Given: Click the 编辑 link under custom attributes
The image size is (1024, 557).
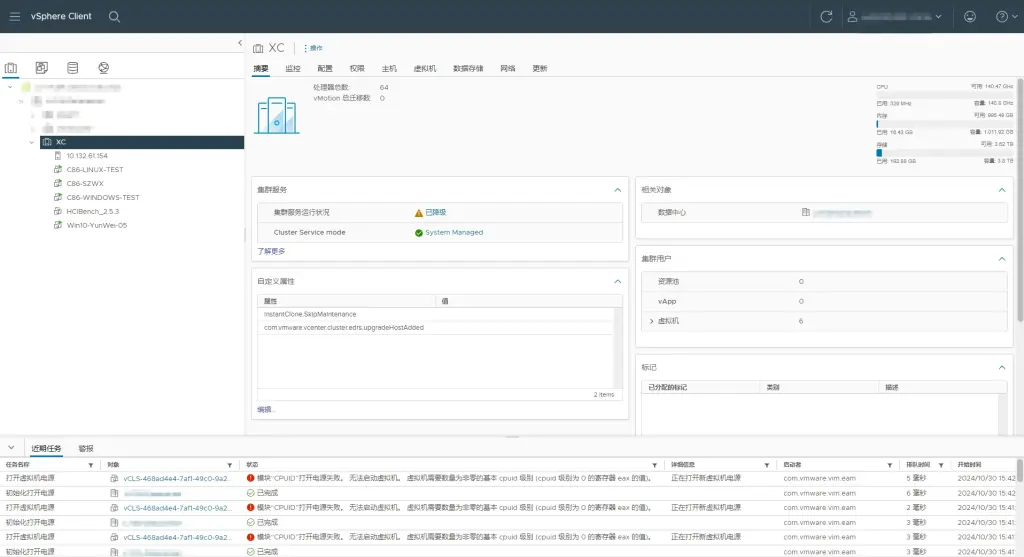Looking at the screenshot, I should pyautogui.click(x=265, y=409).
